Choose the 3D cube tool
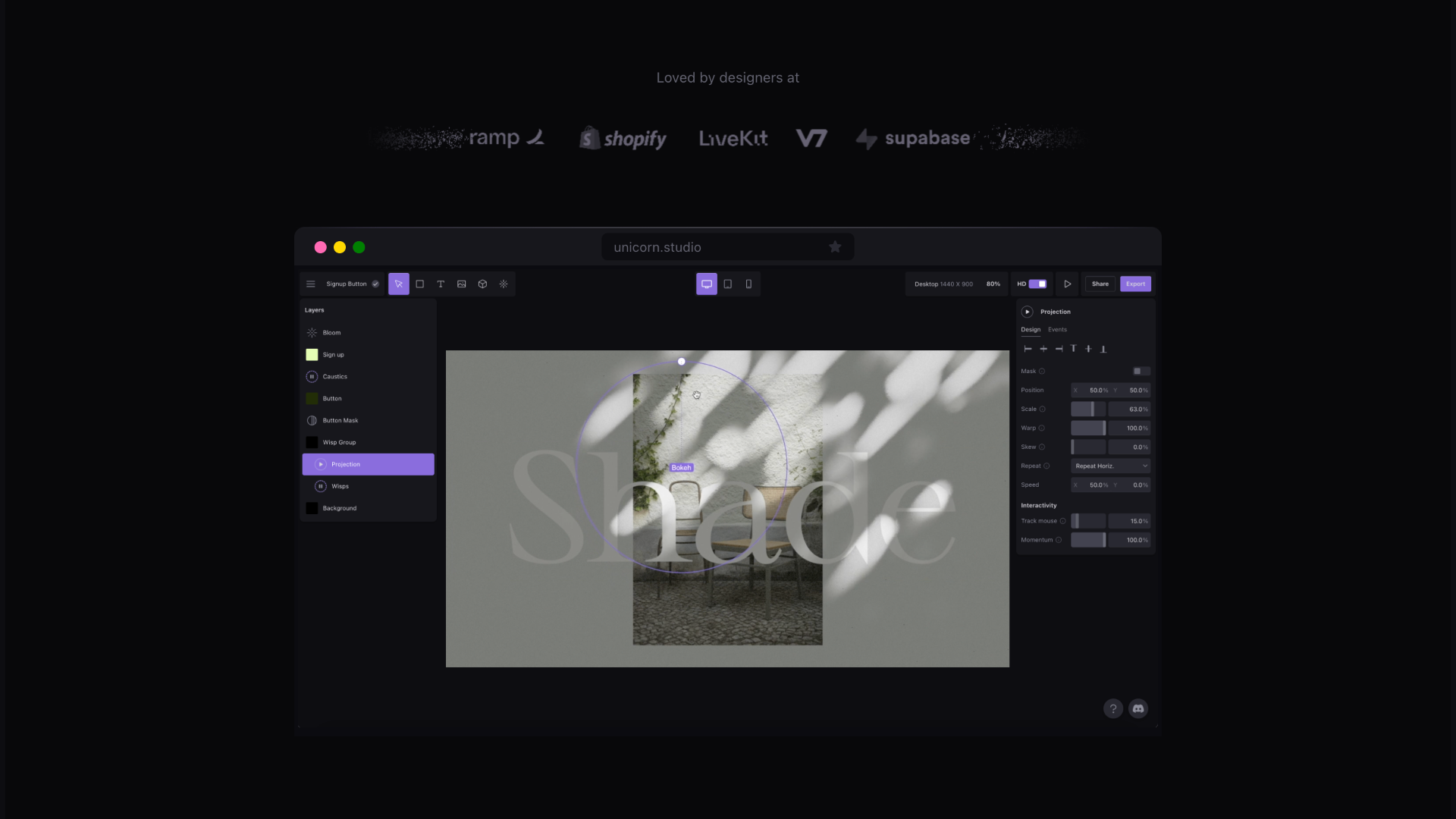This screenshot has height=819, width=1456. coord(482,284)
